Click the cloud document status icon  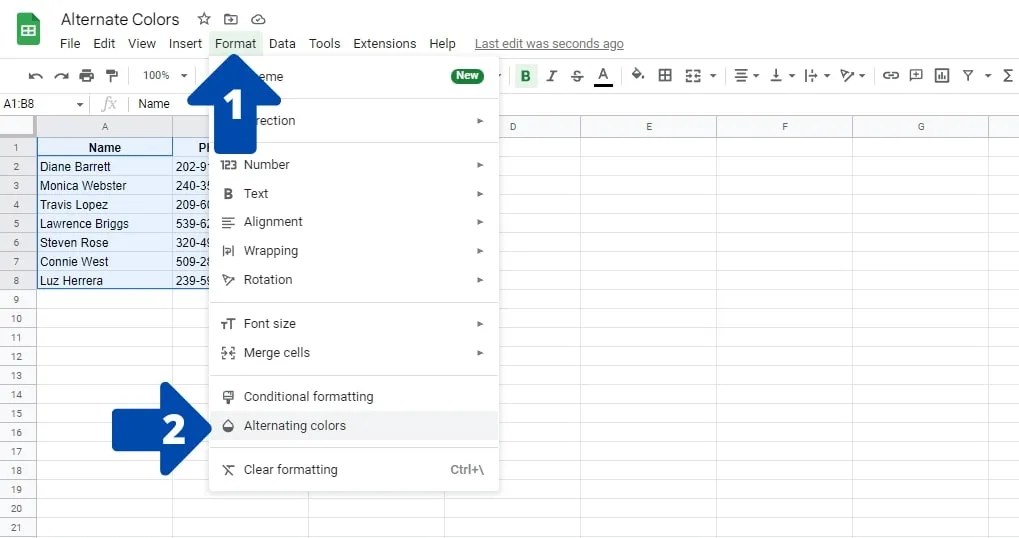click(258, 19)
